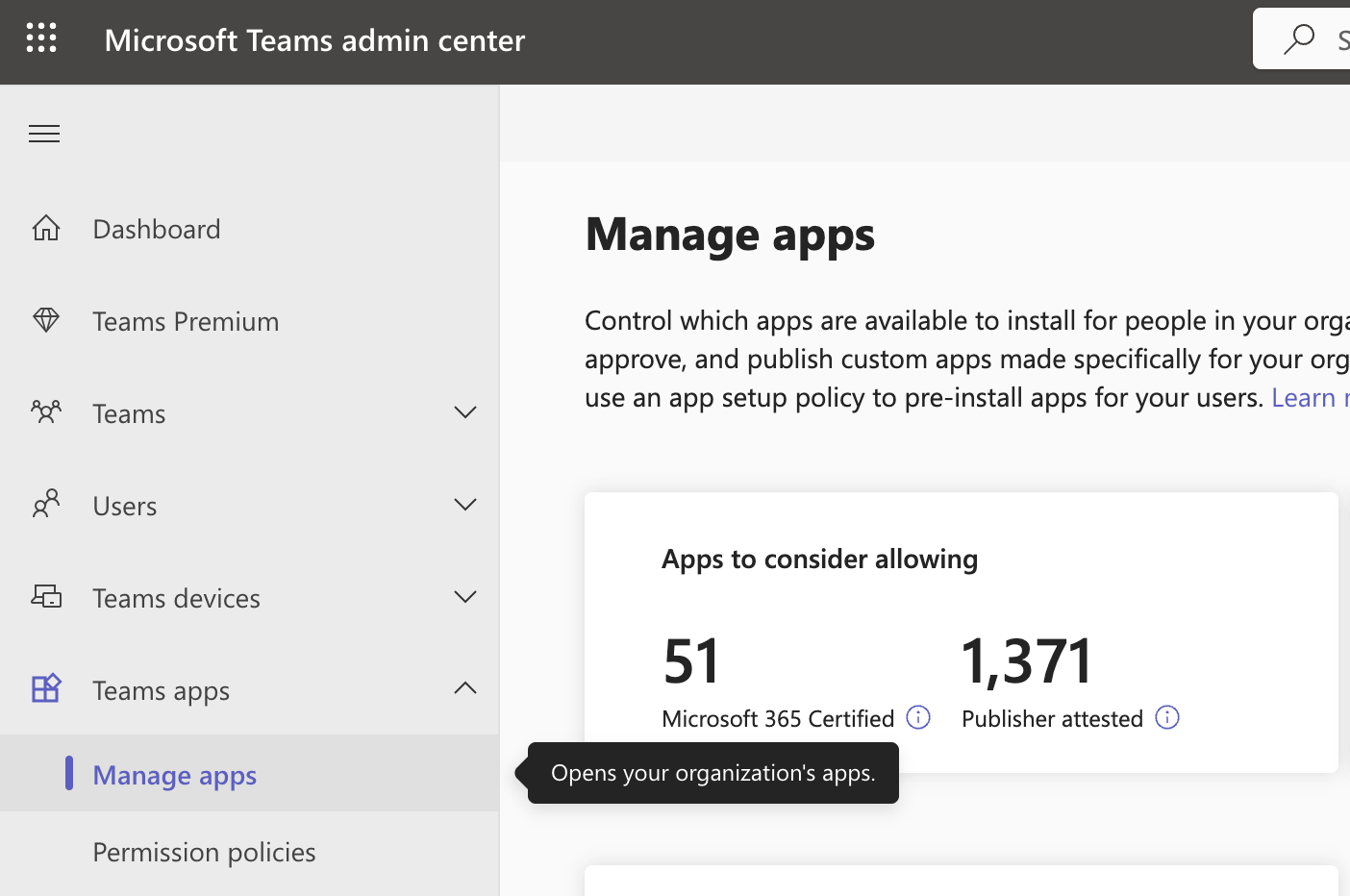Image resolution: width=1350 pixels, height=896 pixels.
Task: Click the search magnifier icon
Action: click(x=1299, y=39)
